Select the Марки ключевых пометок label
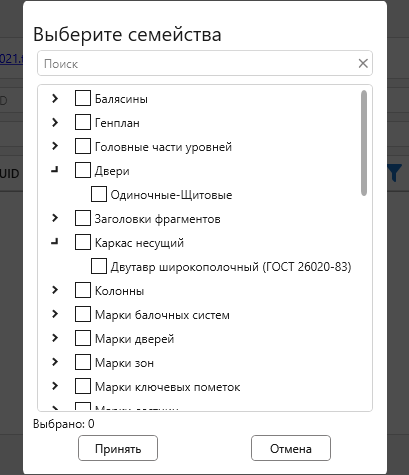 (168, 387)
